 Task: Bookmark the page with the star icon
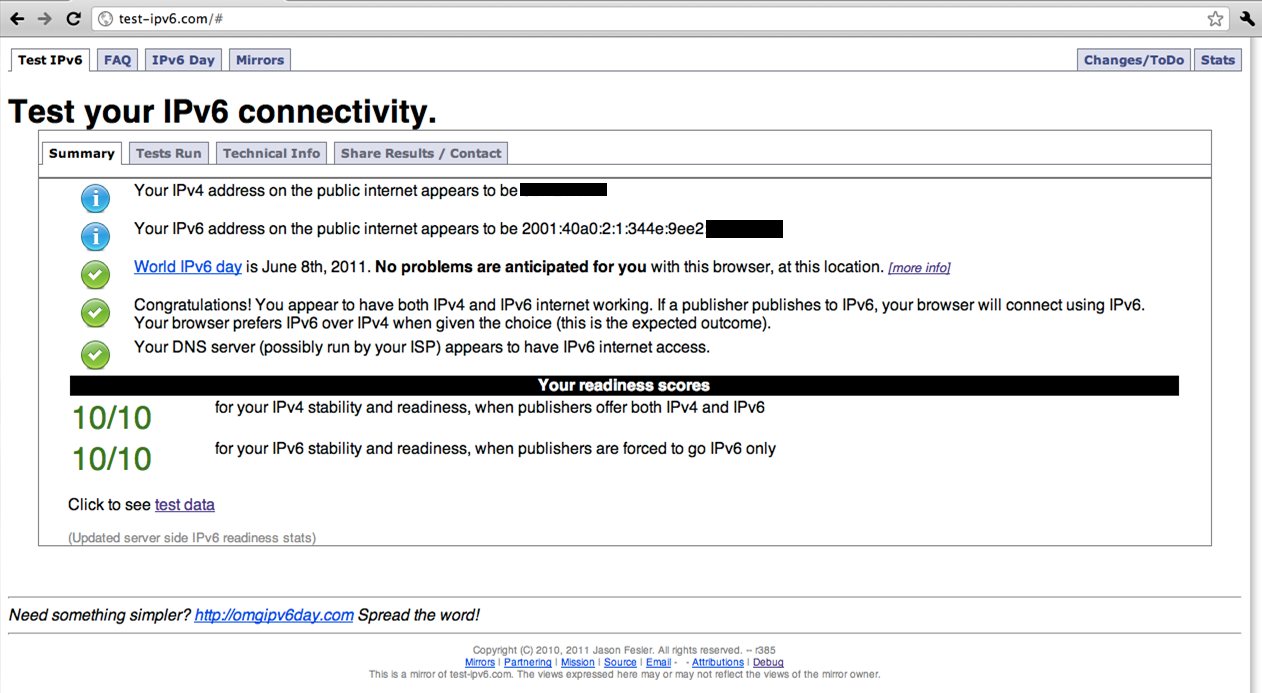(x=1215, y=18)
